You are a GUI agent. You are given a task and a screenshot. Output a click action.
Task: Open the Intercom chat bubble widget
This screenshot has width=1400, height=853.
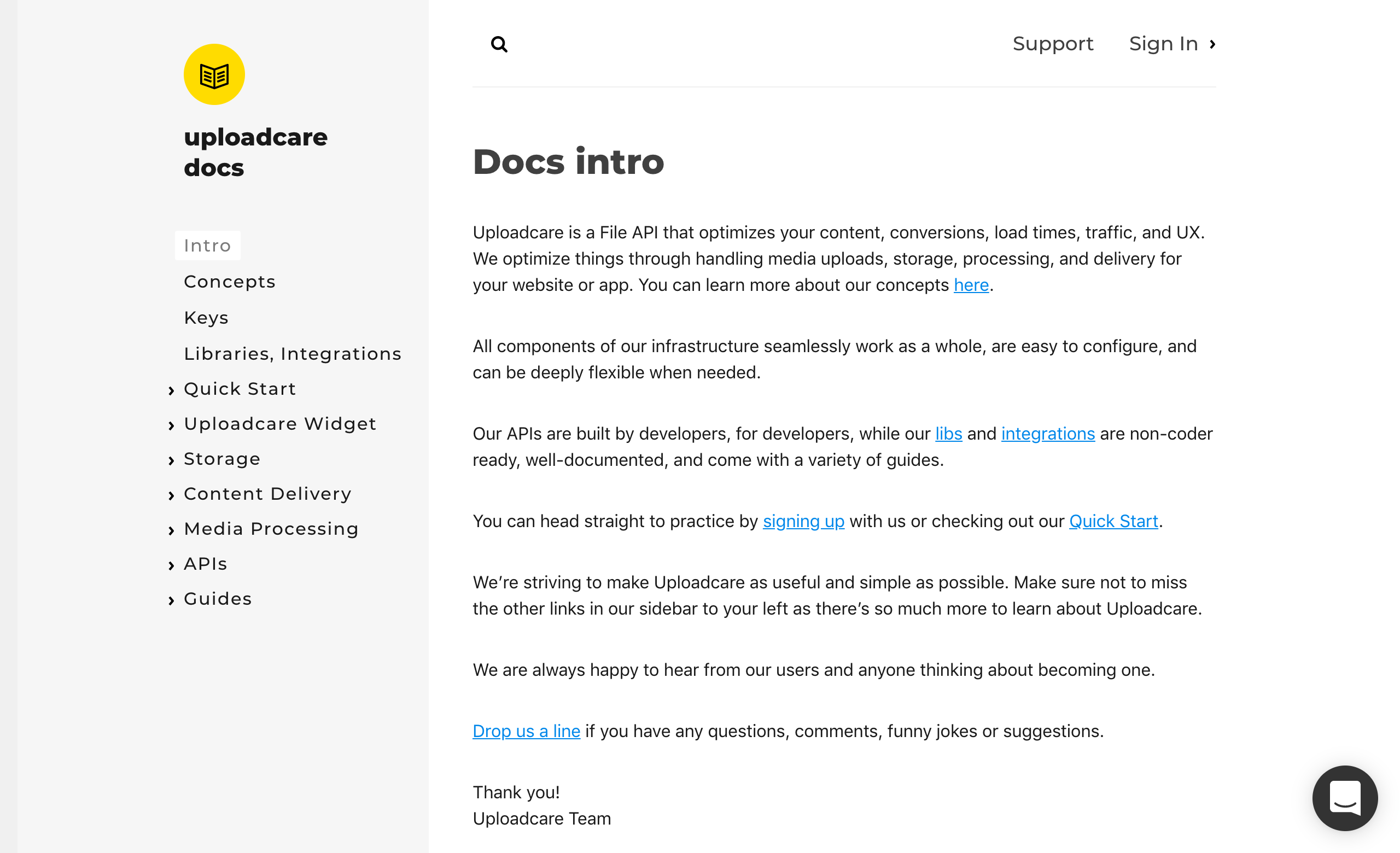[1344, 798]
